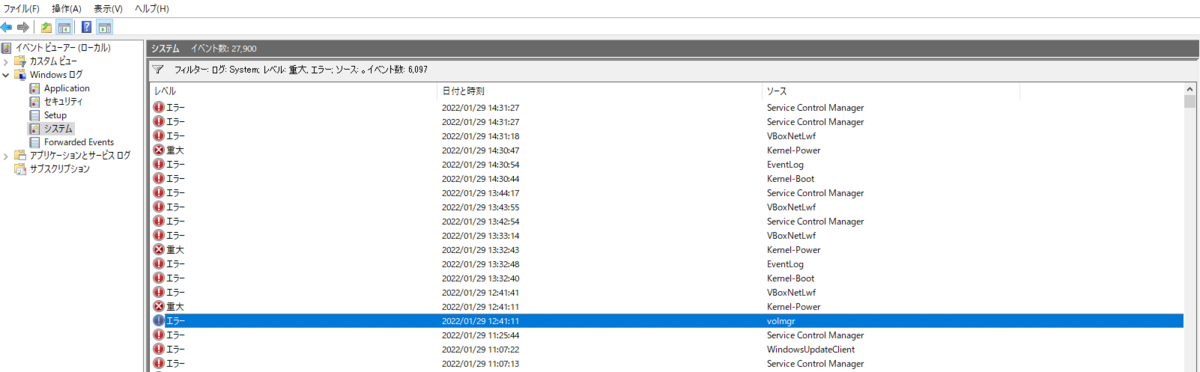The width and height of the screenshot is (1200, 372).
Task: Click the Up one level folder icon
Action: tap(46, 27)
